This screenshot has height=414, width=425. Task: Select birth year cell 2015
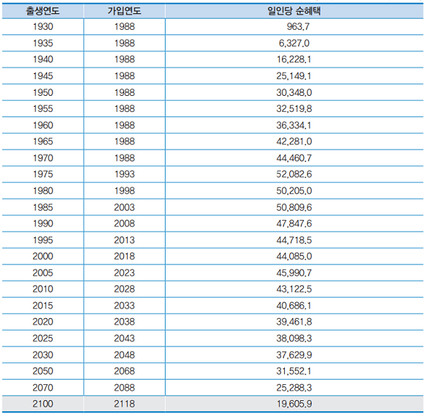43,305
